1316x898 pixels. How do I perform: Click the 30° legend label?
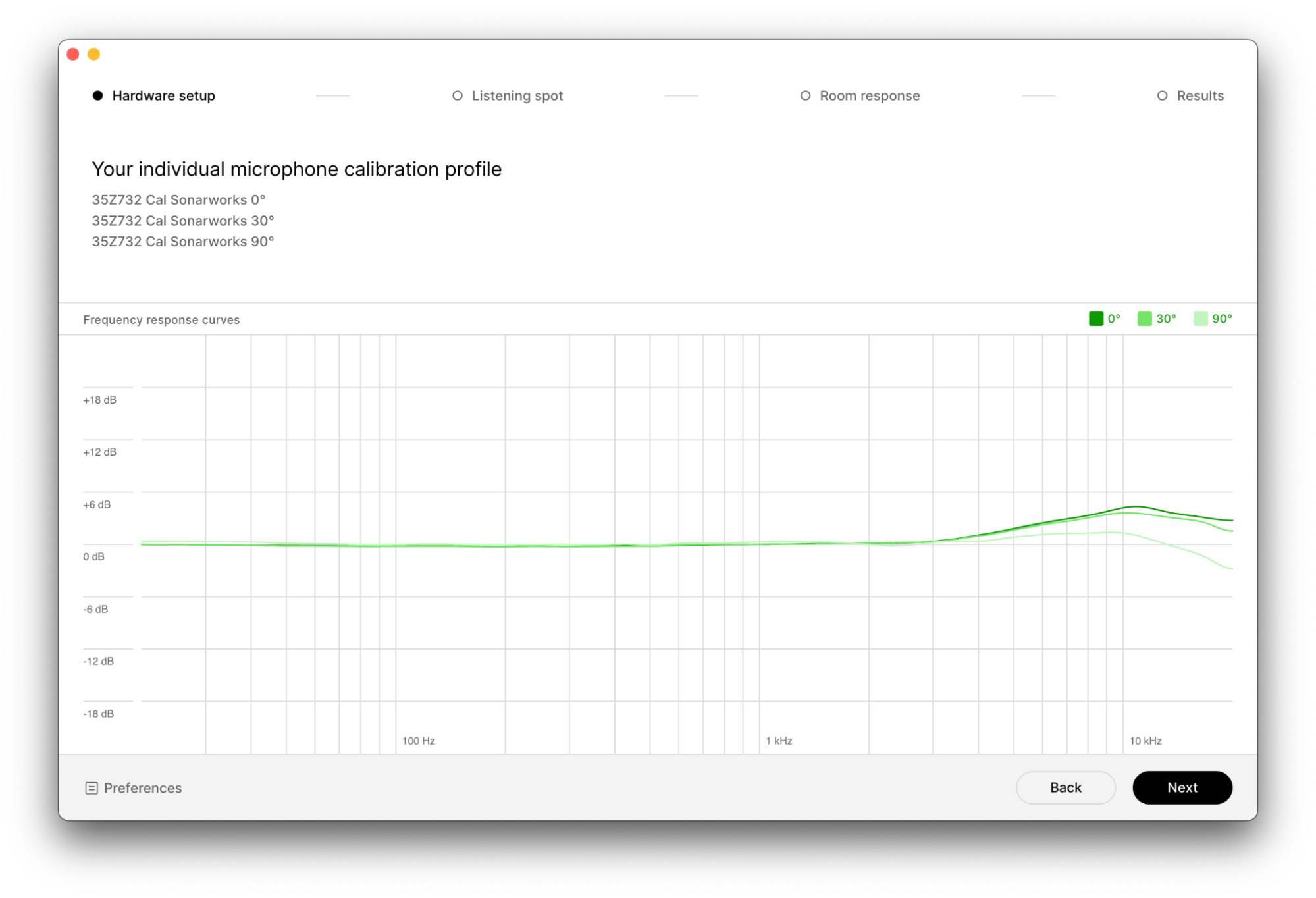1166,319
